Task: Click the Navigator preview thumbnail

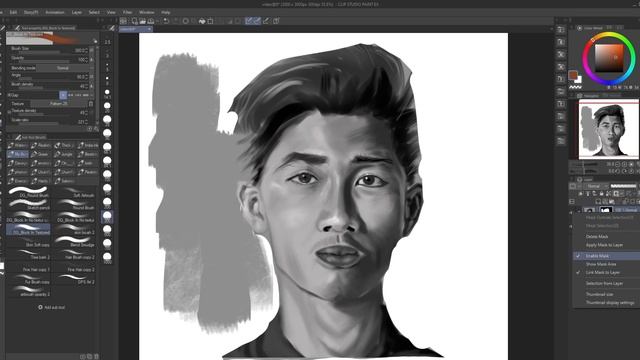Action: [609, 130]
